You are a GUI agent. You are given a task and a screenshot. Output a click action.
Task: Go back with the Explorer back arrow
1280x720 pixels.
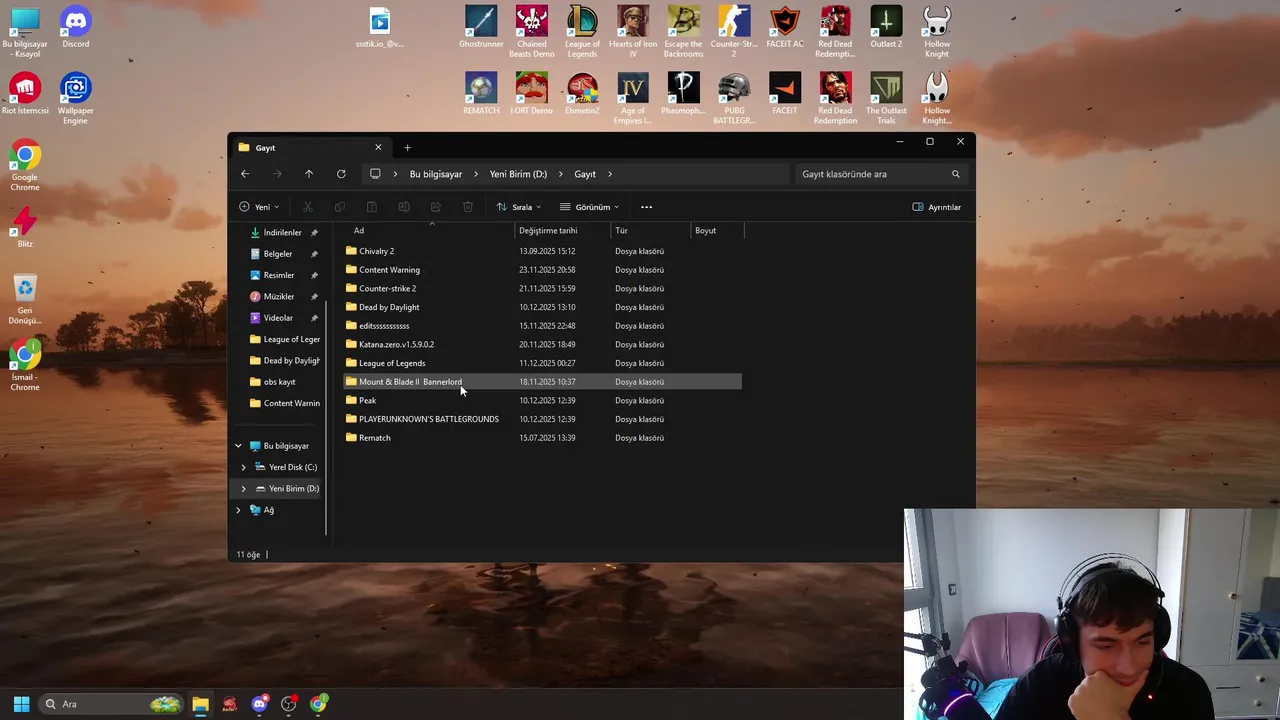point(245,174)
